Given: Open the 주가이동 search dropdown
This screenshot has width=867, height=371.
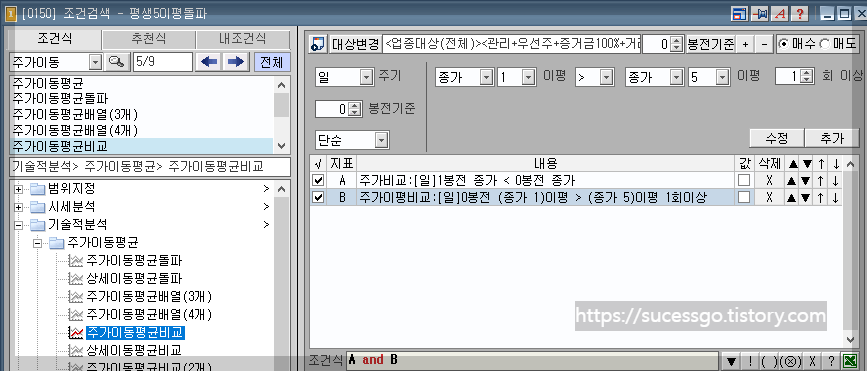Looking at the screenshot, I should coord(95,62).
